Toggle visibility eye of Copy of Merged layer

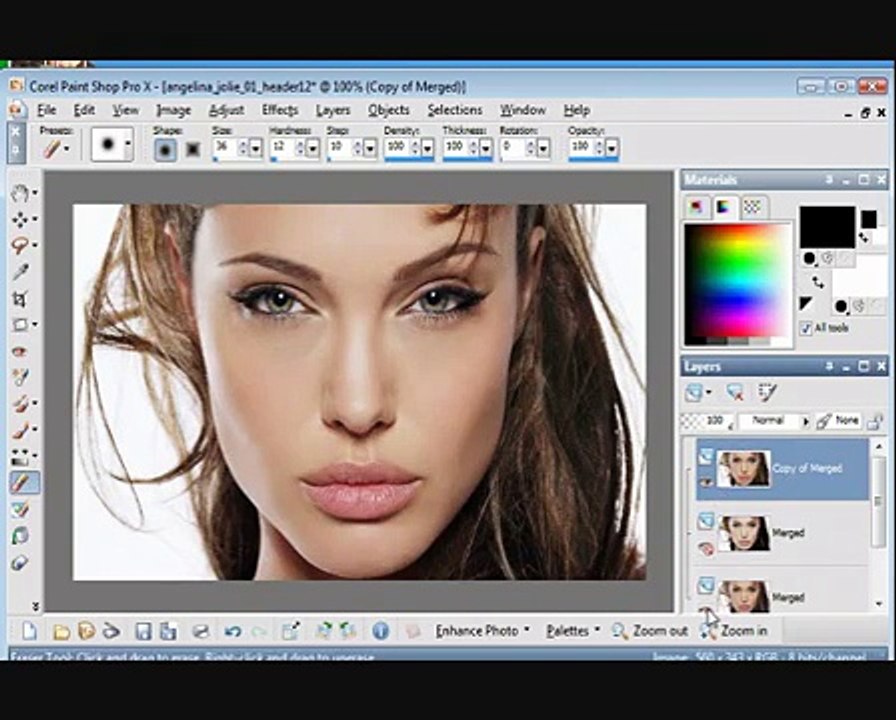tap(706, 482)
